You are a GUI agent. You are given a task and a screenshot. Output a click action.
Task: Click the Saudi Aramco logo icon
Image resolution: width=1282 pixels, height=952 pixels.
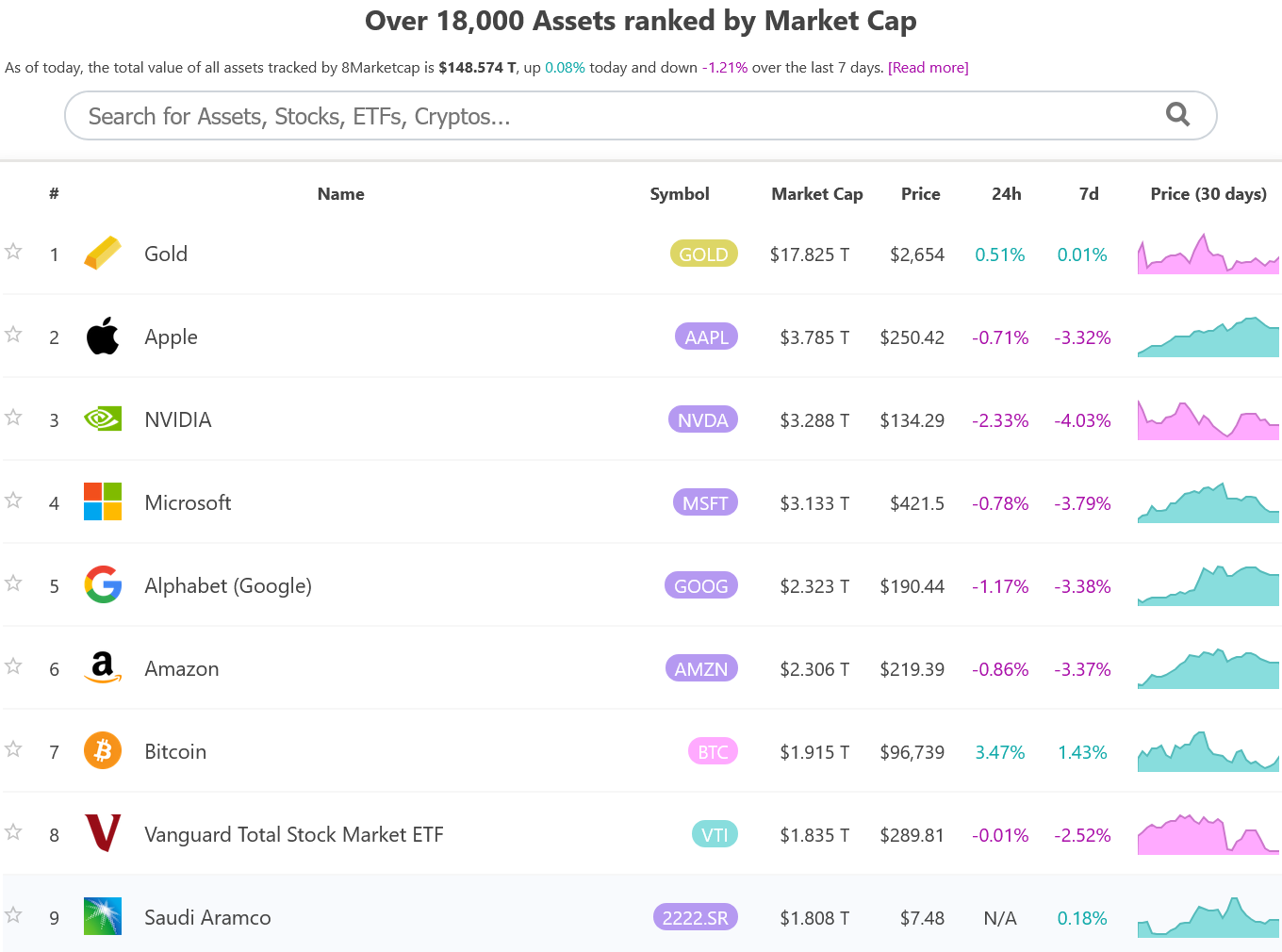pos(103,916)
